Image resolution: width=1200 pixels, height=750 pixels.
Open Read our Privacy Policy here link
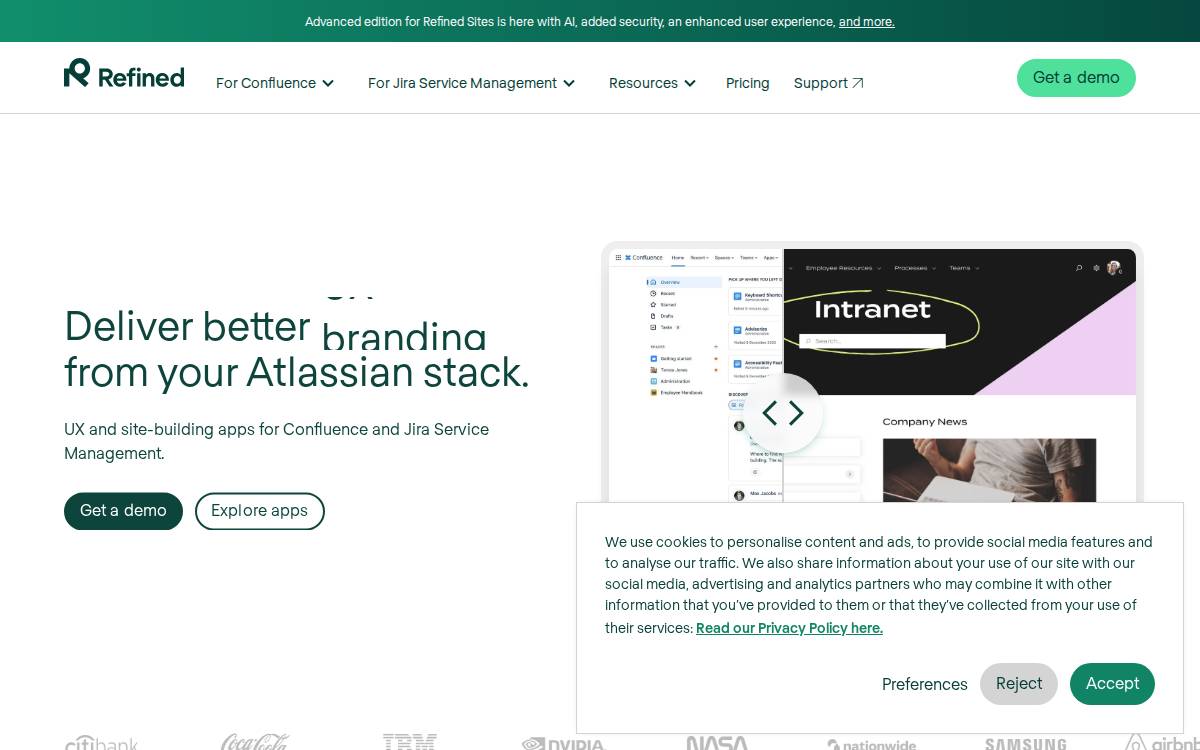point(789,628)
